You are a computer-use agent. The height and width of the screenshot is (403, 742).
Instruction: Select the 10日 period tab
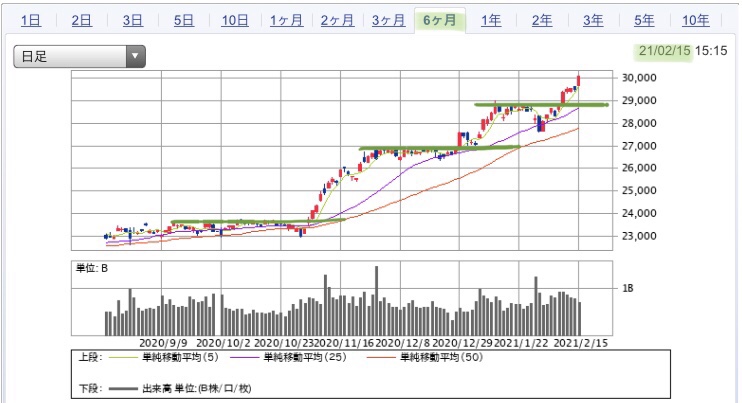point(235,20)
